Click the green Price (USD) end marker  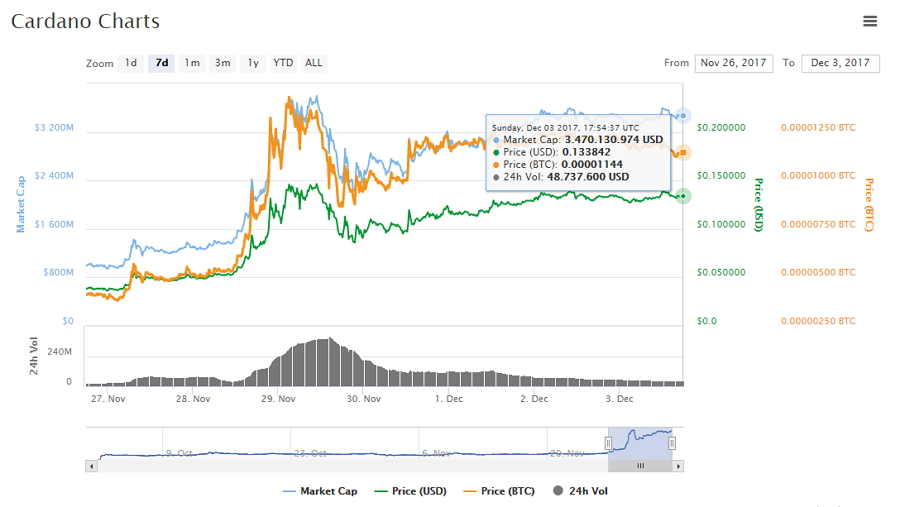coord(683,196)
